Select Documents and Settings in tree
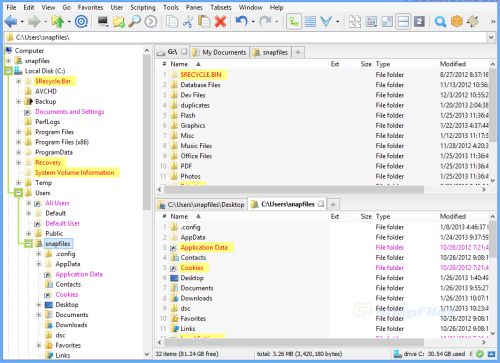Image resolution: width=500 pixels, height=363 pixels. 70,112
